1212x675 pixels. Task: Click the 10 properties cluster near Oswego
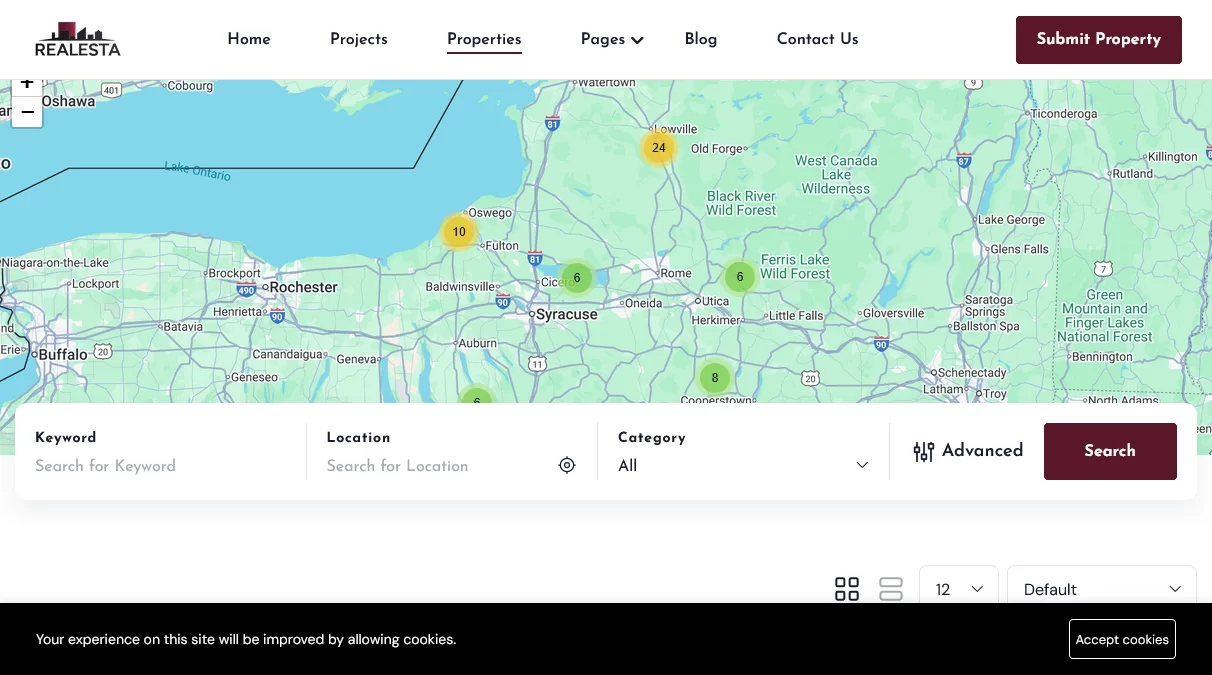point(458,232)
